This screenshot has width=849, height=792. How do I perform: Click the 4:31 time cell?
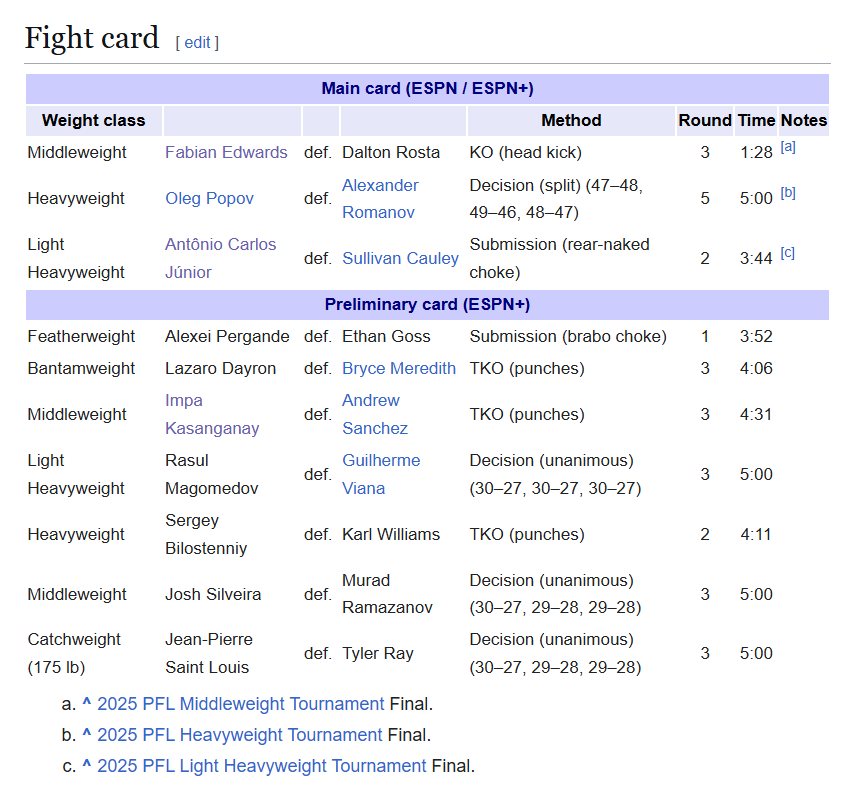coord(756,414)
